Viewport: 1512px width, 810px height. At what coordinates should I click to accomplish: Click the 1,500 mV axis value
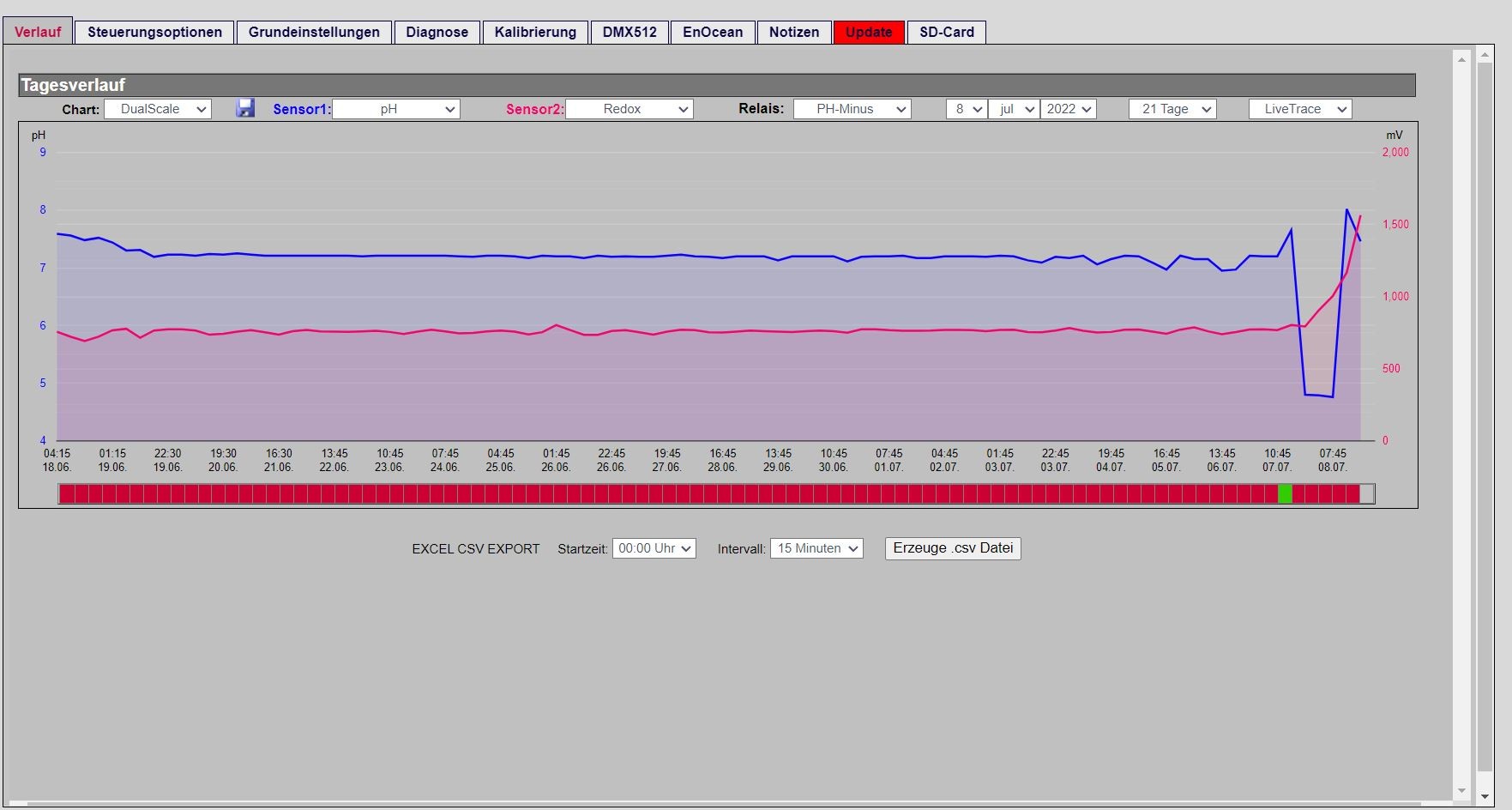(x=1395, y=224)
